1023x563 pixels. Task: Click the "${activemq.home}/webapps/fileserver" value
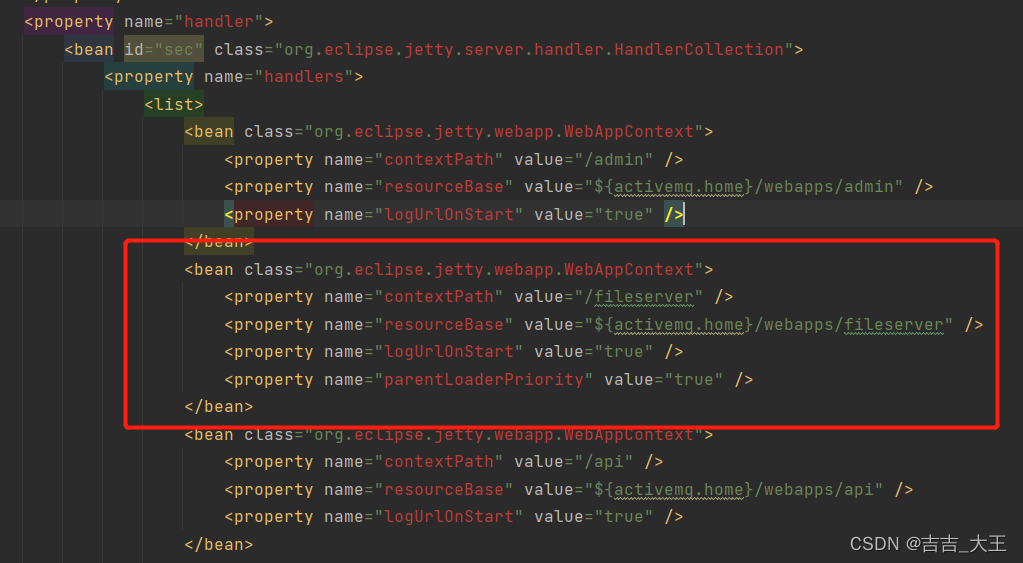click(x=769, y=325)
